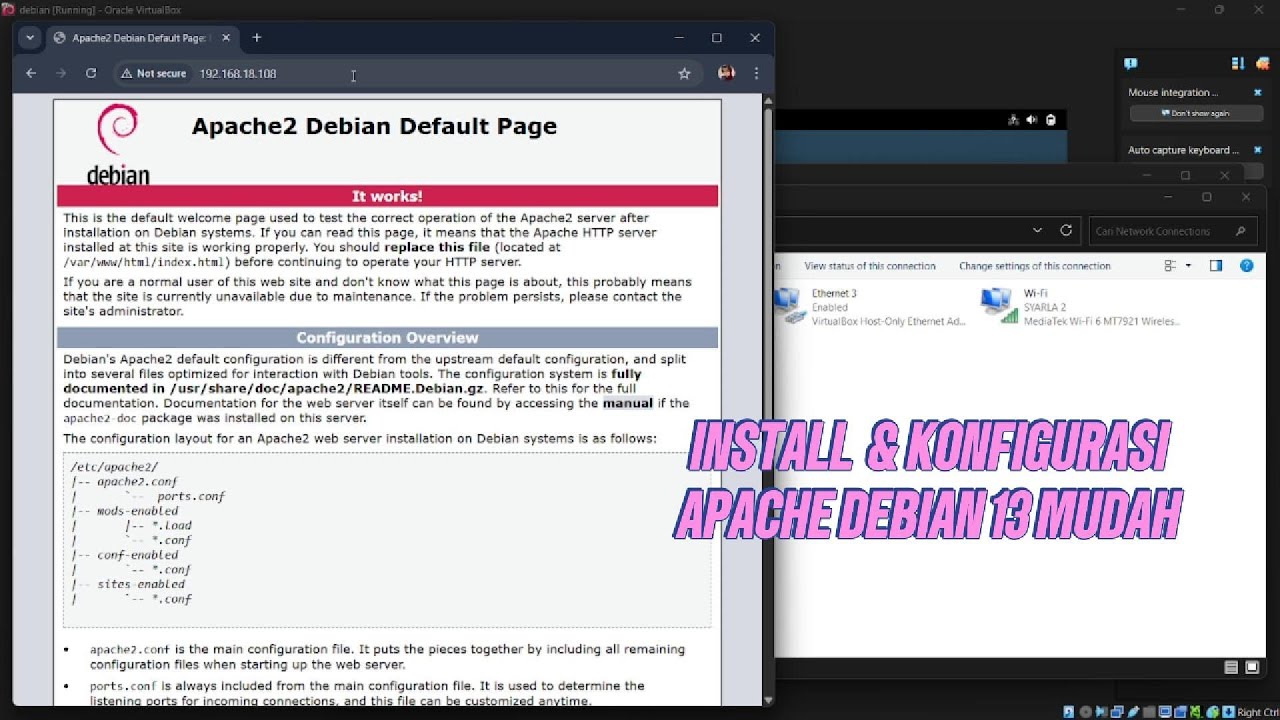The width and height of the screenshot is (1280, 720).
Task: Click the Debian logo on the page
Action: pyautogui.click(x=118, y=145)
